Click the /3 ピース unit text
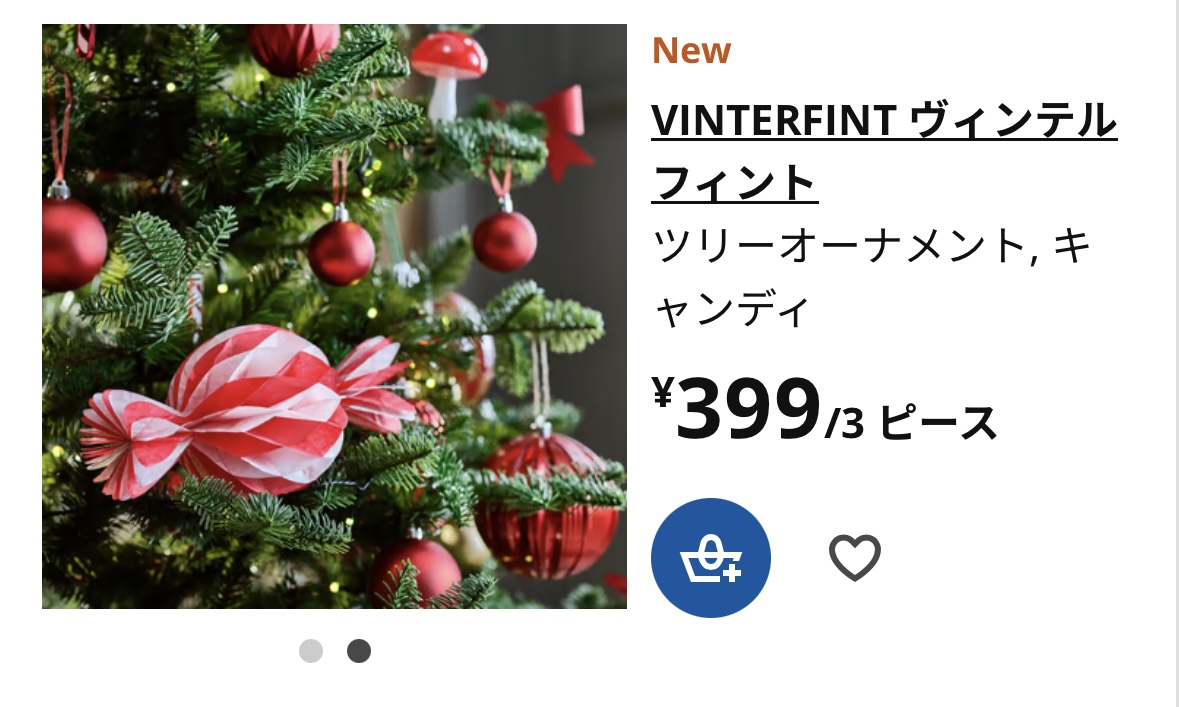Viewport: 1179px width, 707px height. (x=911, y=423)
